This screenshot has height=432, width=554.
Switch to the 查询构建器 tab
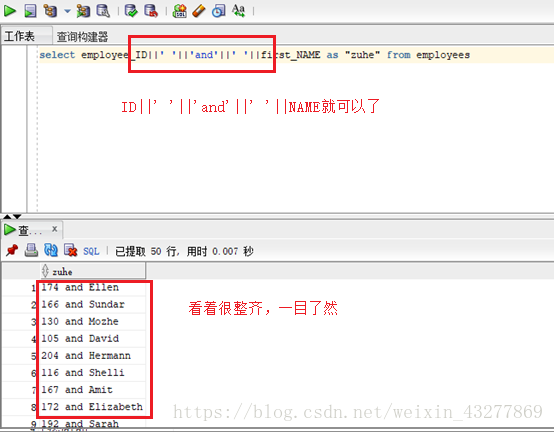click(82, 36)
